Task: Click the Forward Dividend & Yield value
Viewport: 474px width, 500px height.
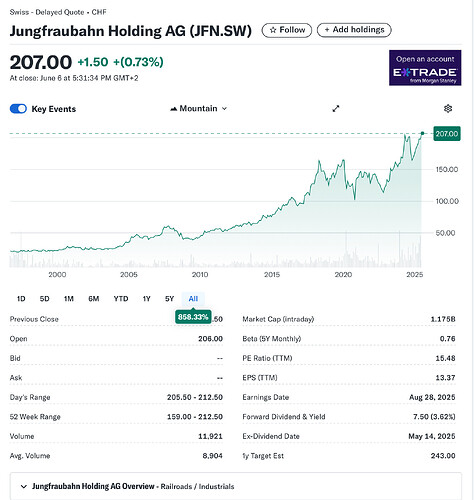Action: [434, 417]
